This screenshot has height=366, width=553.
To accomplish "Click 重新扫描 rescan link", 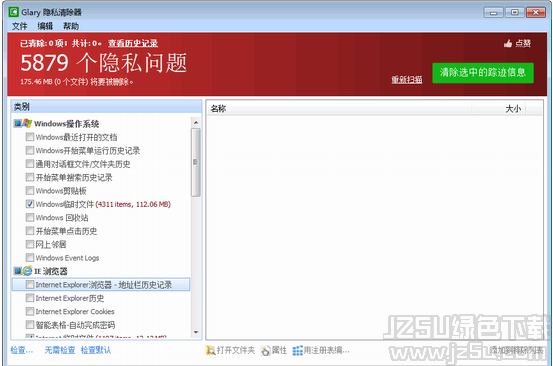I will 407,80.
